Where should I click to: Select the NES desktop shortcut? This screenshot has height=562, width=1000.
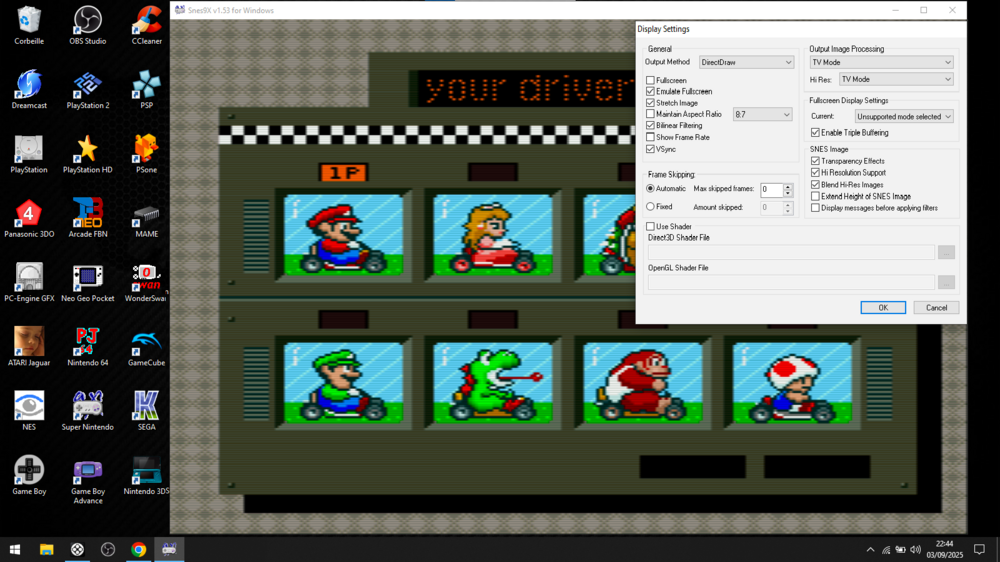tap(29, 411)
